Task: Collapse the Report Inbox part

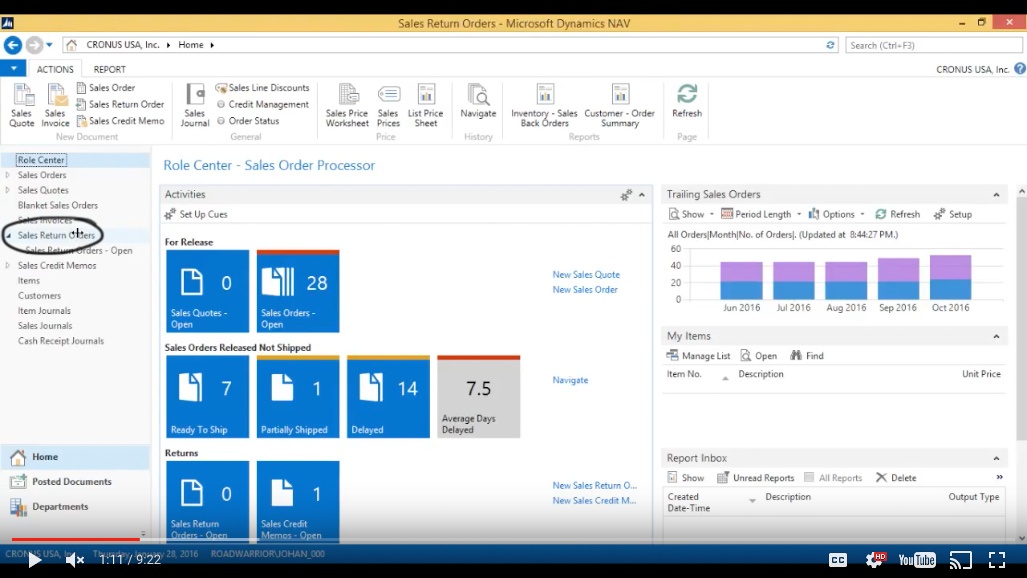Action: (996, 458)
